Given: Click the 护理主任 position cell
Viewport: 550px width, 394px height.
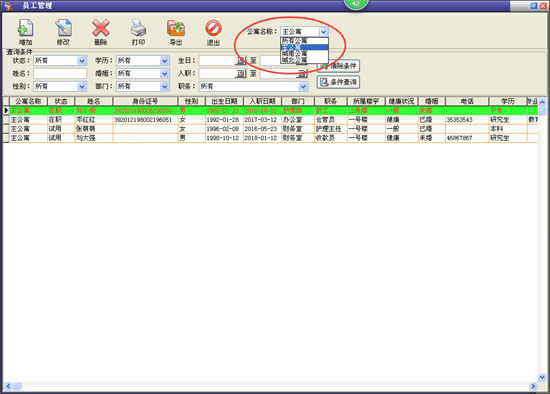Looking at the screenshot, I should tap(331, 129).
